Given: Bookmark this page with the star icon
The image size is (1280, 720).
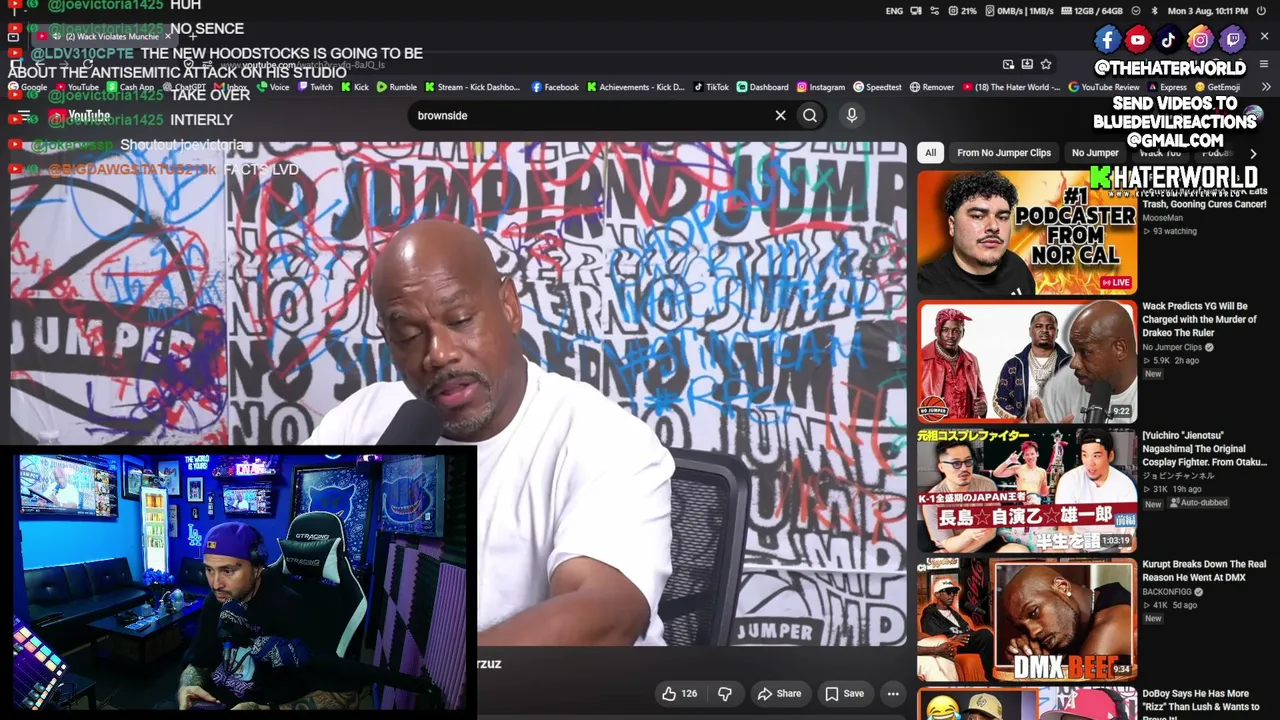Looking at the screenshot, I should [x=1046, y=64].
